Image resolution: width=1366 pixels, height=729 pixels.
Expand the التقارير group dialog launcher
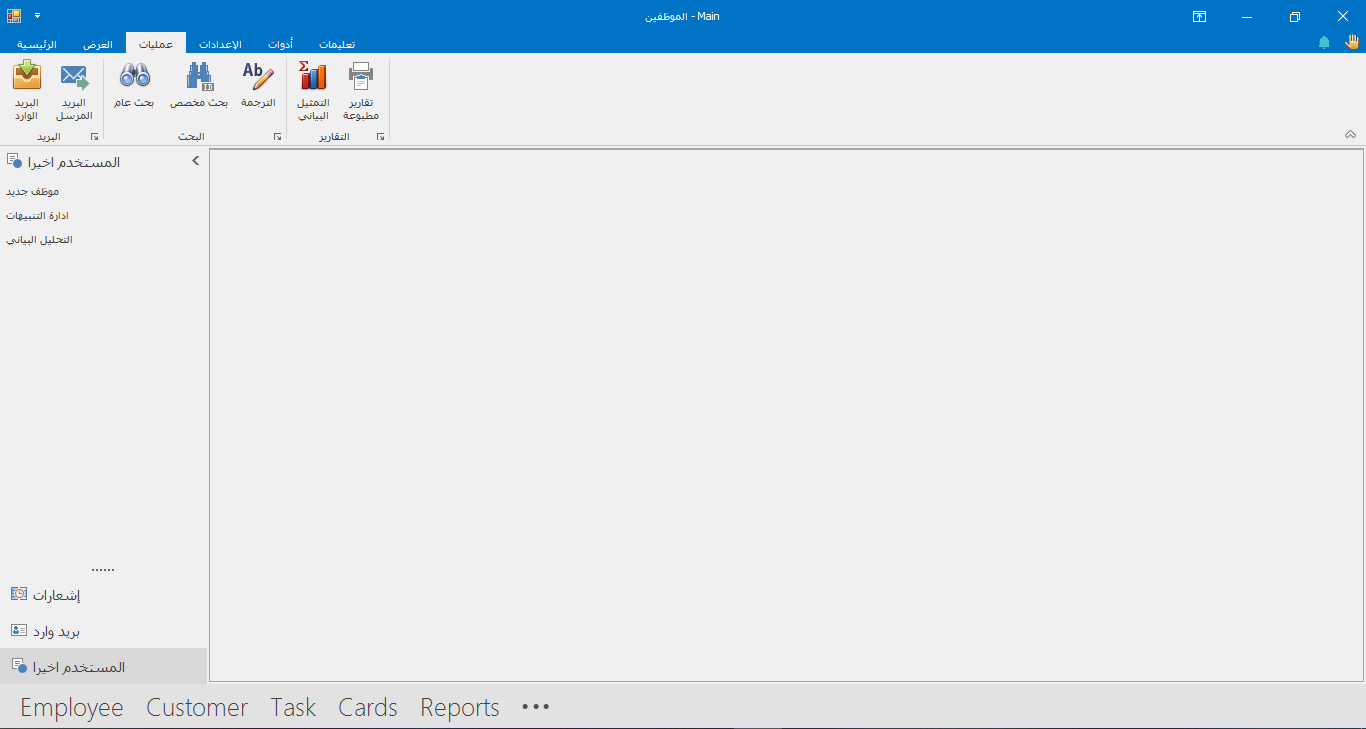pyautogui.click(x=381, y=137)
